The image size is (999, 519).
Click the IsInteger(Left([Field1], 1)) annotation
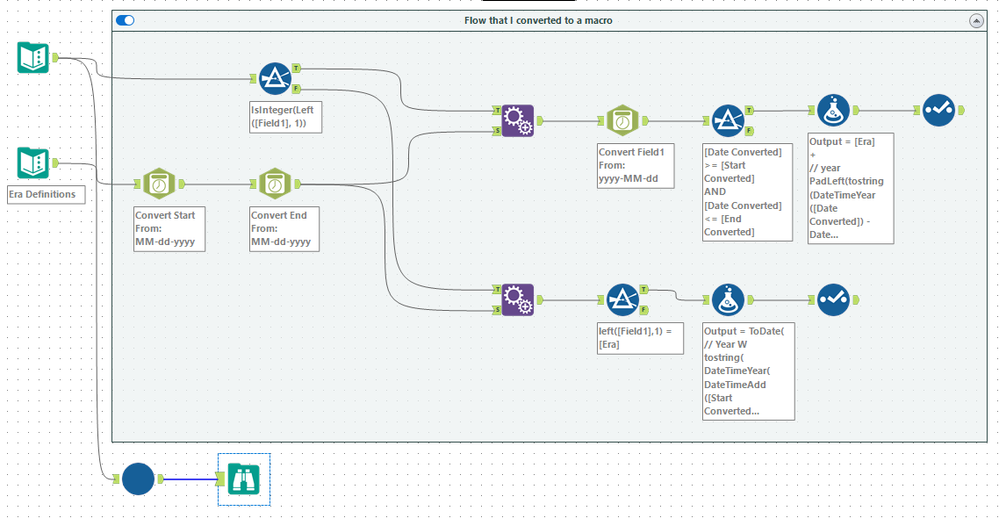click(x=285, y=117)
